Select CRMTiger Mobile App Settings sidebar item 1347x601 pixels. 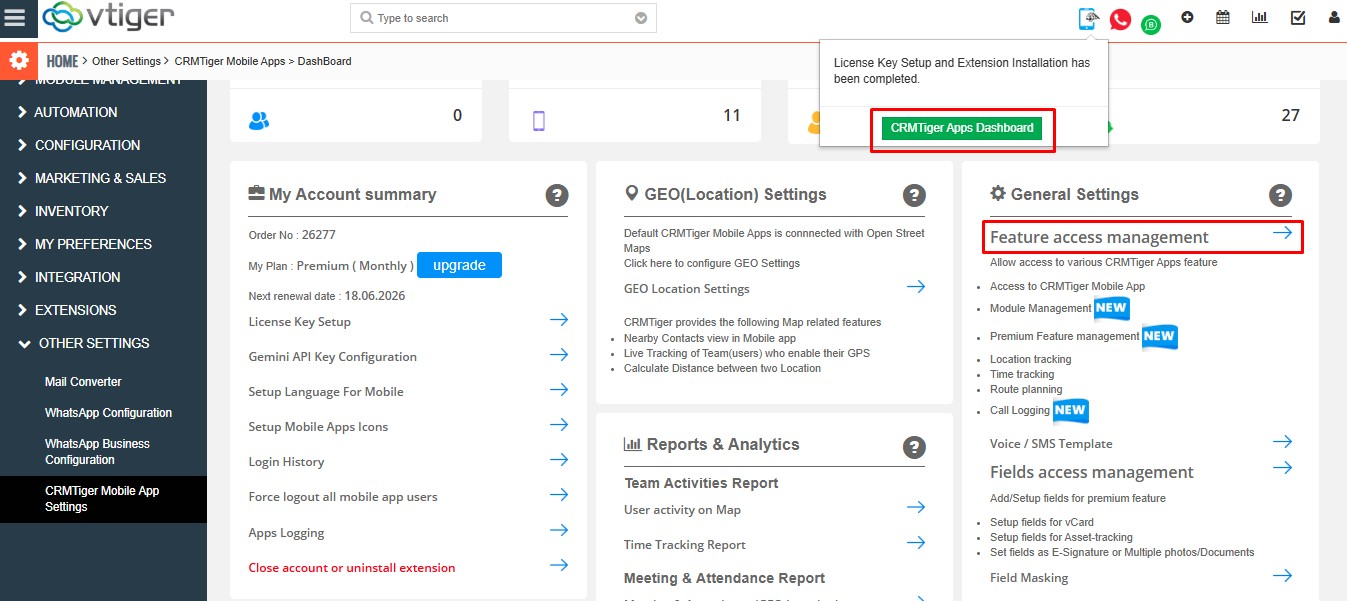click(102, 499)
